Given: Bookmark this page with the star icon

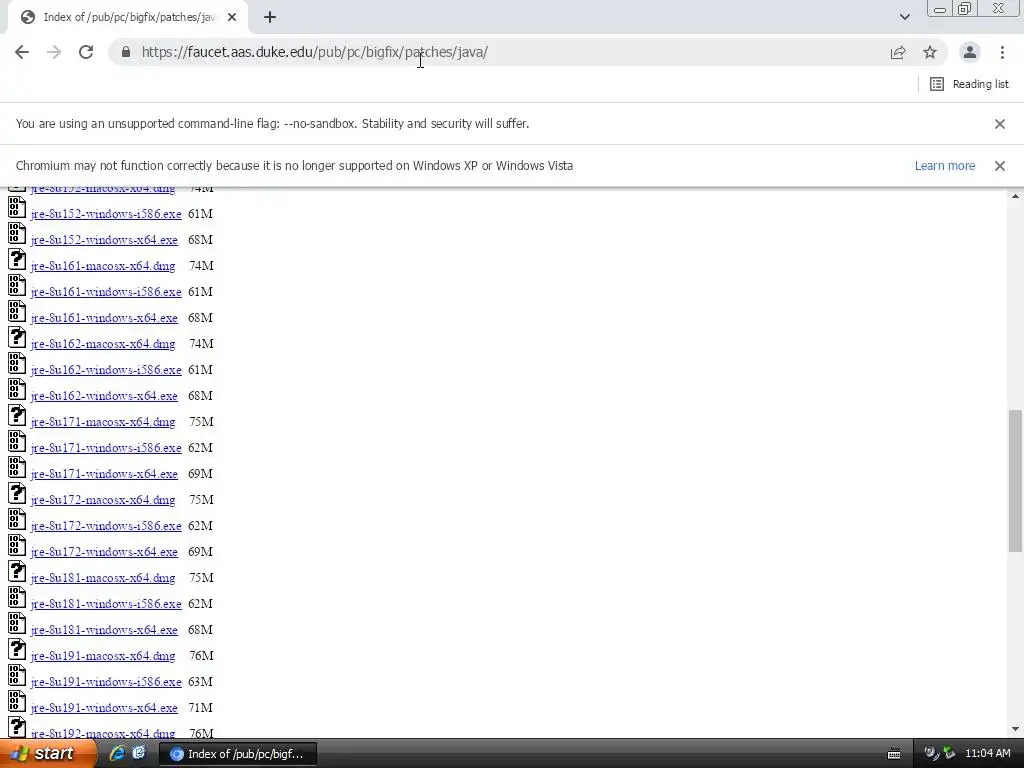Looking at the screenshot, I should pyautogui.click(x=930, y=52).
